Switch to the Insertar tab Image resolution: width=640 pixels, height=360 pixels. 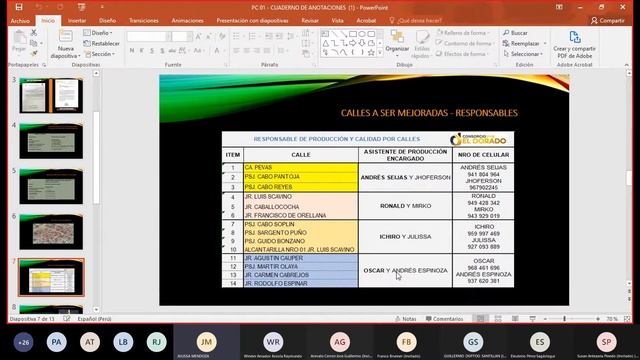point(77,20)
